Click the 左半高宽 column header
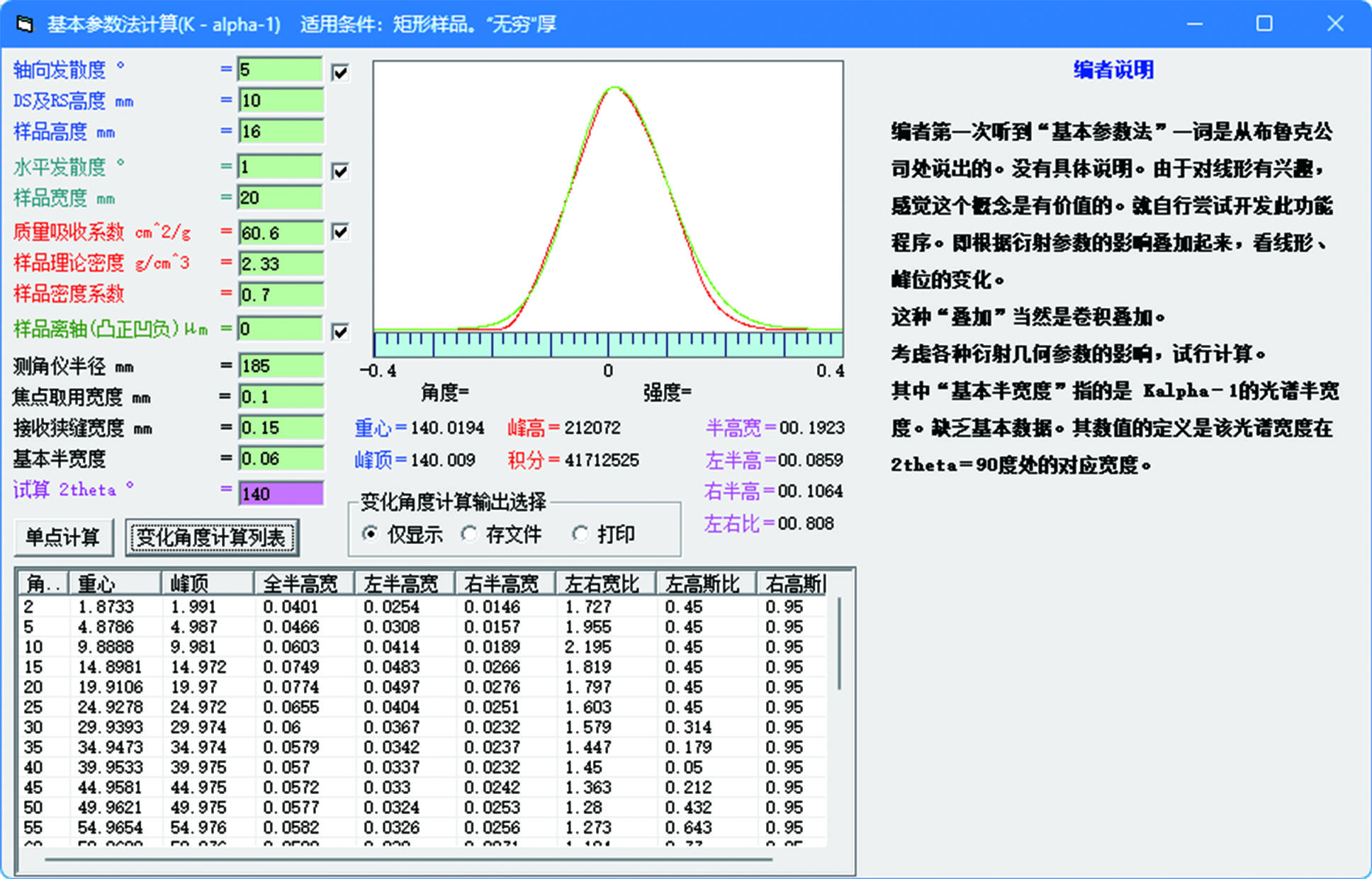This screenshot has height=879, width=1372. click(405, 584)
